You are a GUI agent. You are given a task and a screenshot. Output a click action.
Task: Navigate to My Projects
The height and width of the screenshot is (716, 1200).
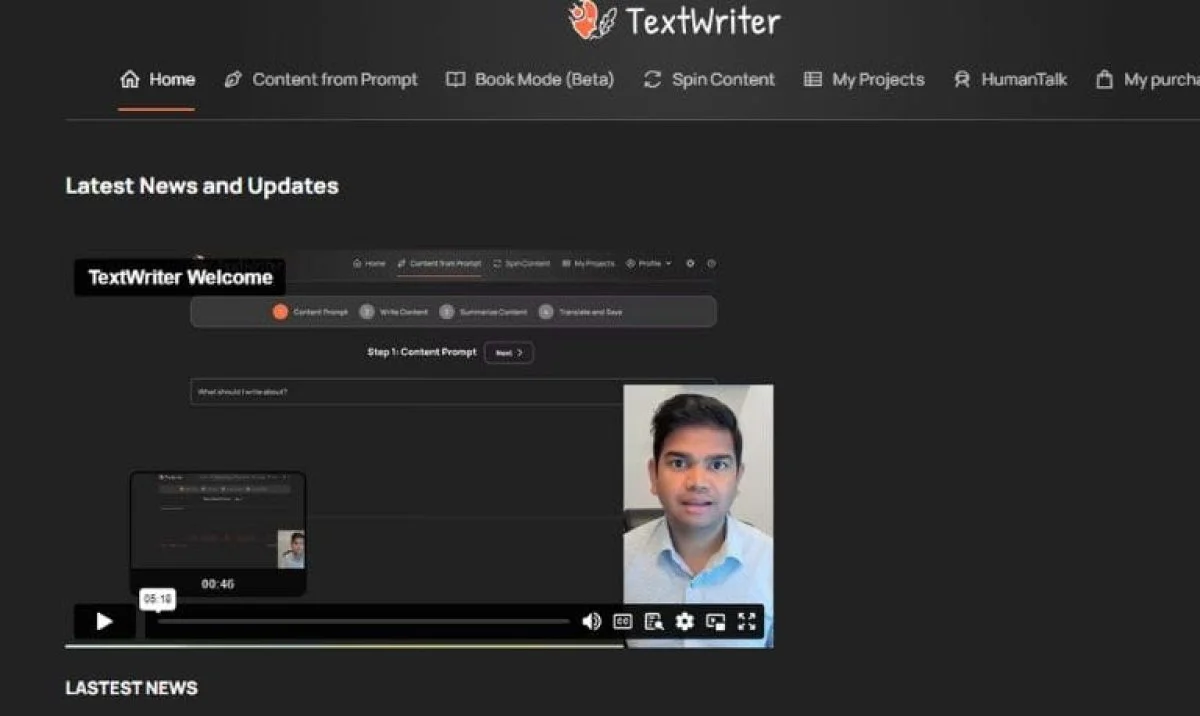pos(864,80)
